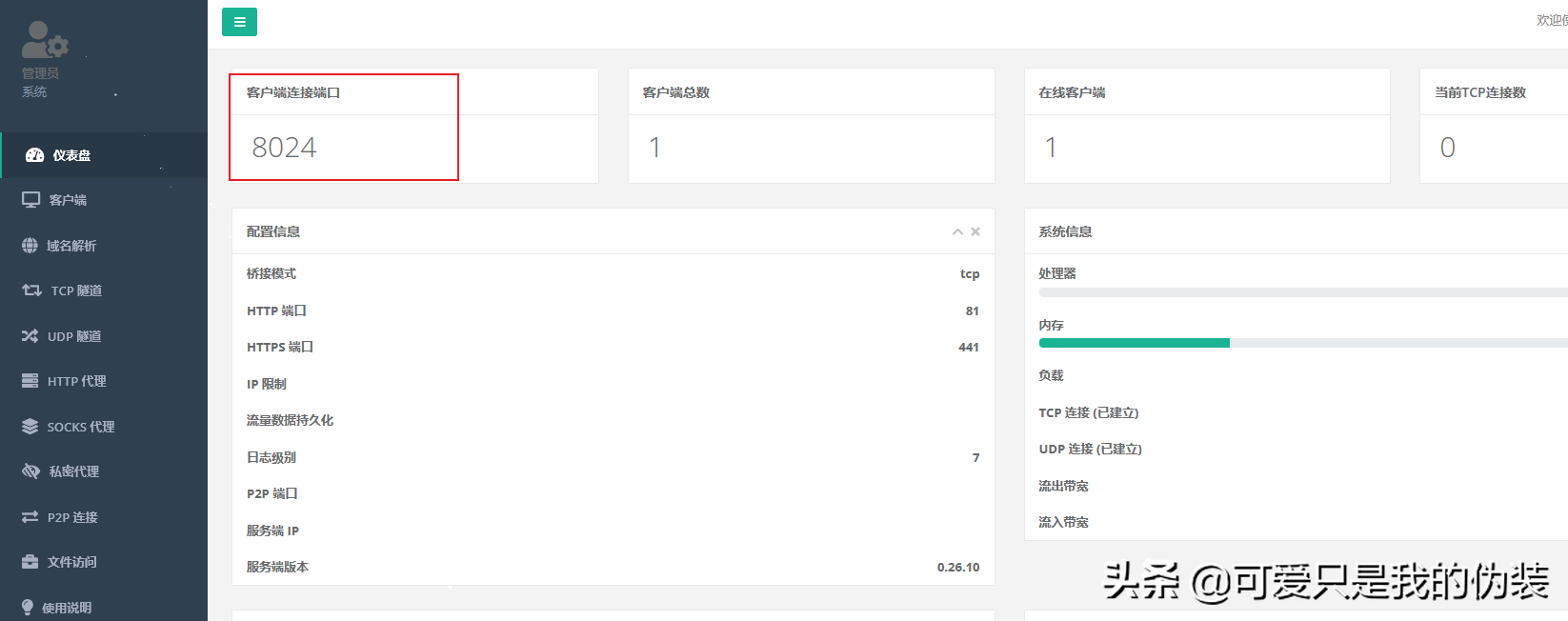Click the server icon beside HTTP 代理
This screenshot has width=1568, height=621.
click(30, 381)
